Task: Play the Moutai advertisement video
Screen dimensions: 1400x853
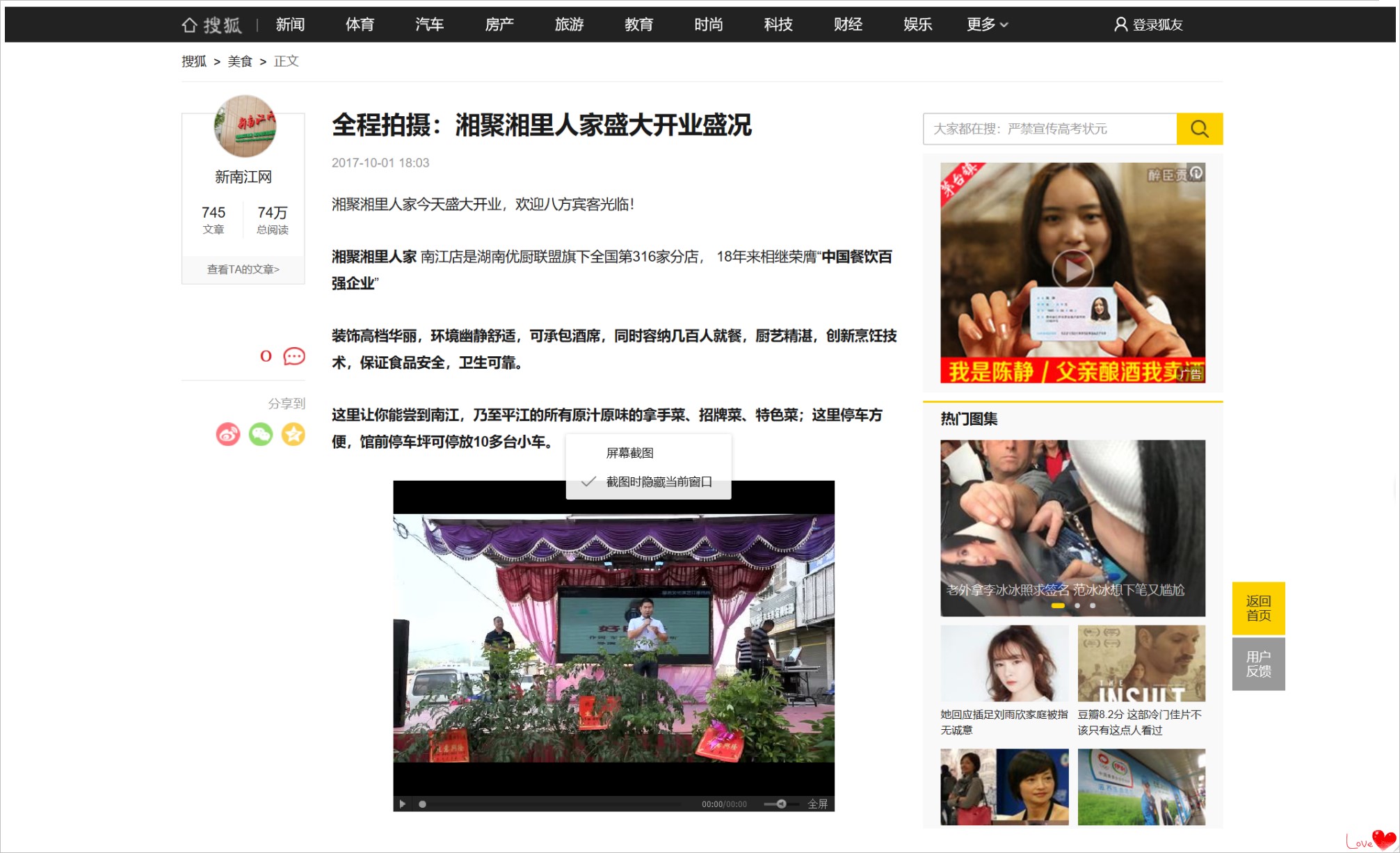Action: tap(1072, 270)
